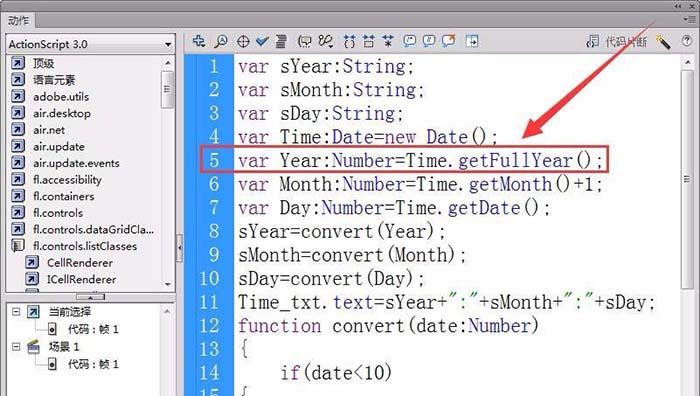The width and height of the screenshot is (700, 396).
Task: Click the script navigator scroll up arrow
Action: (x=167, y=312)
